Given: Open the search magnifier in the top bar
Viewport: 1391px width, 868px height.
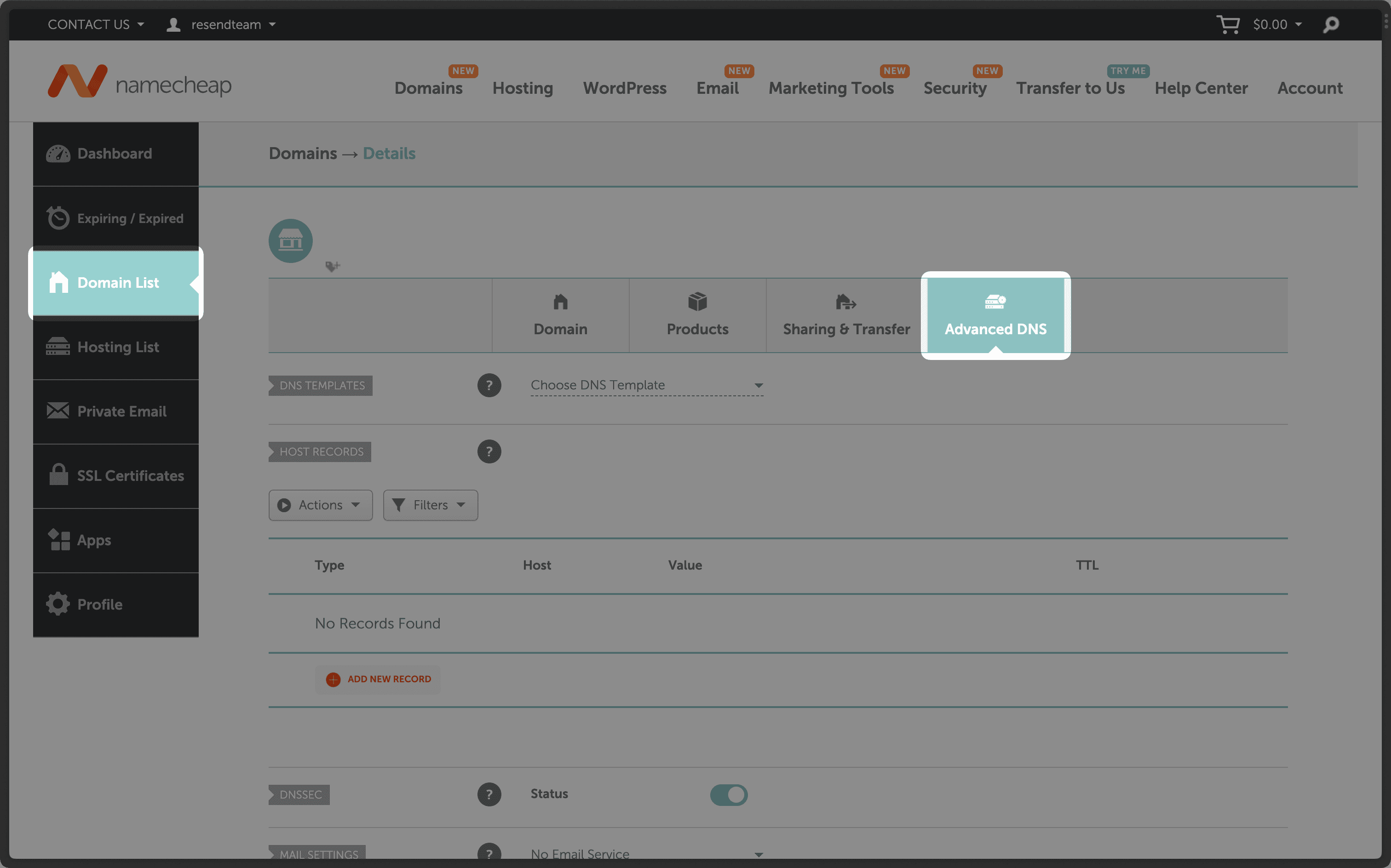Looking at the screenshot, I should click(x=1331, y=24).
